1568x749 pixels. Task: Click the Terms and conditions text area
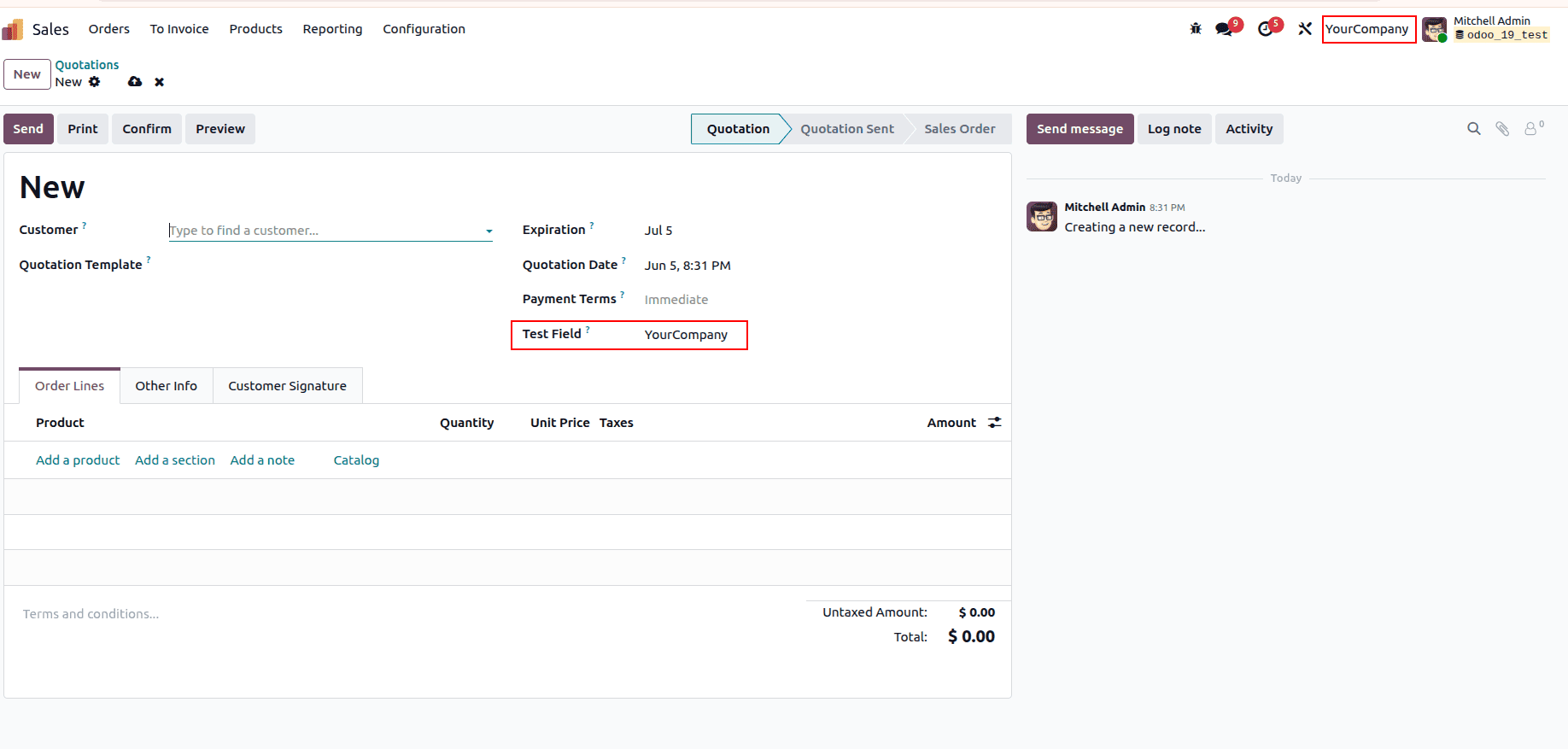(x=91, y=614)
